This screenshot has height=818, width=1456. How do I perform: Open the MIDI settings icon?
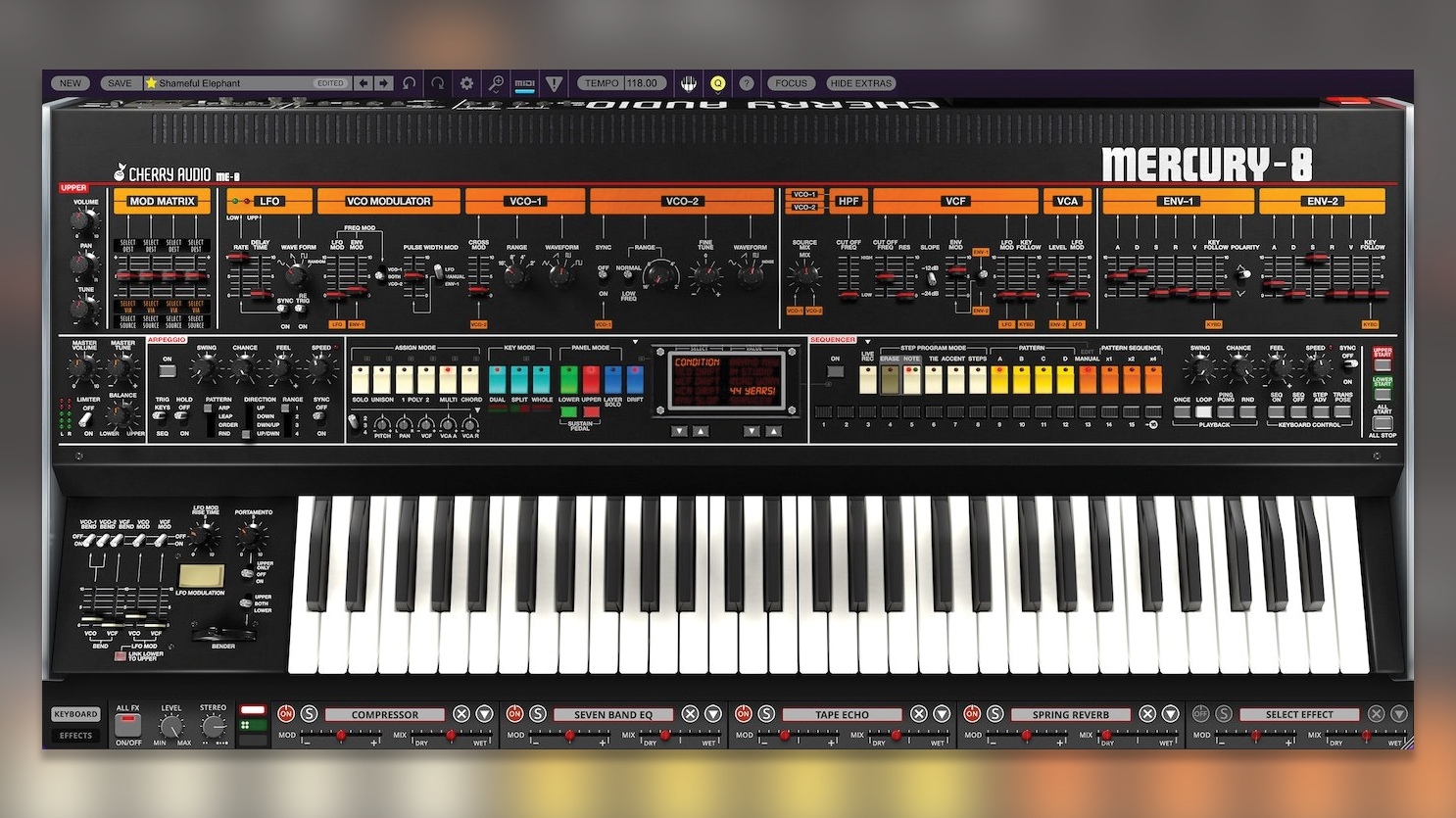point(525,83)
